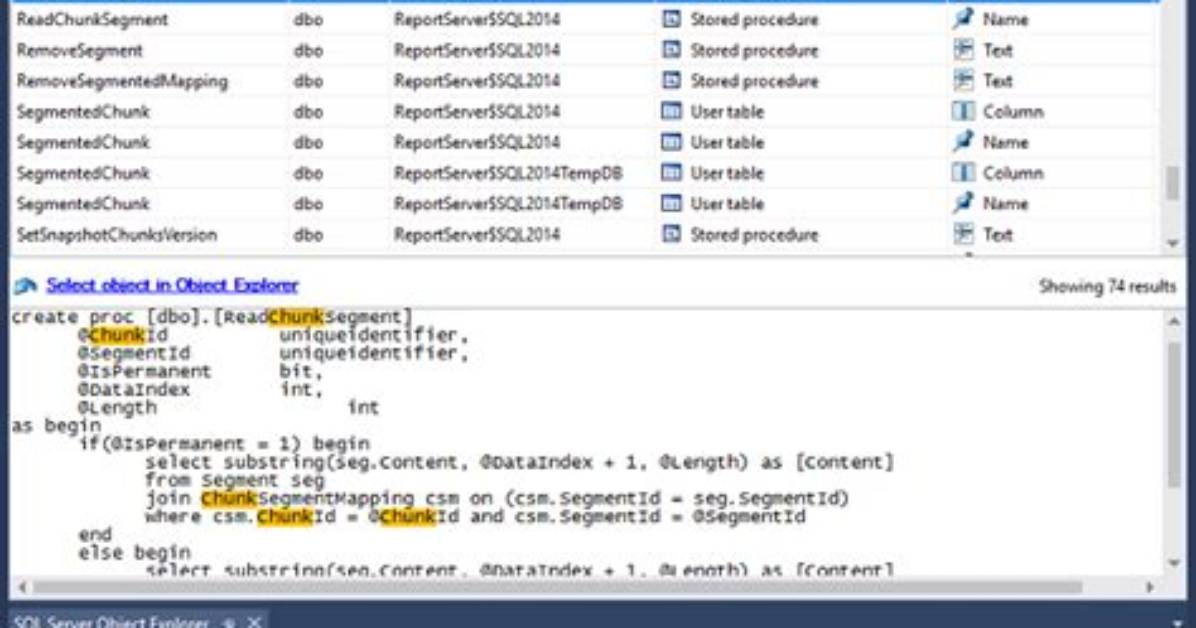Click the @IsPermanent bit parameter line

pyautogui.click(x=201, y=372)
